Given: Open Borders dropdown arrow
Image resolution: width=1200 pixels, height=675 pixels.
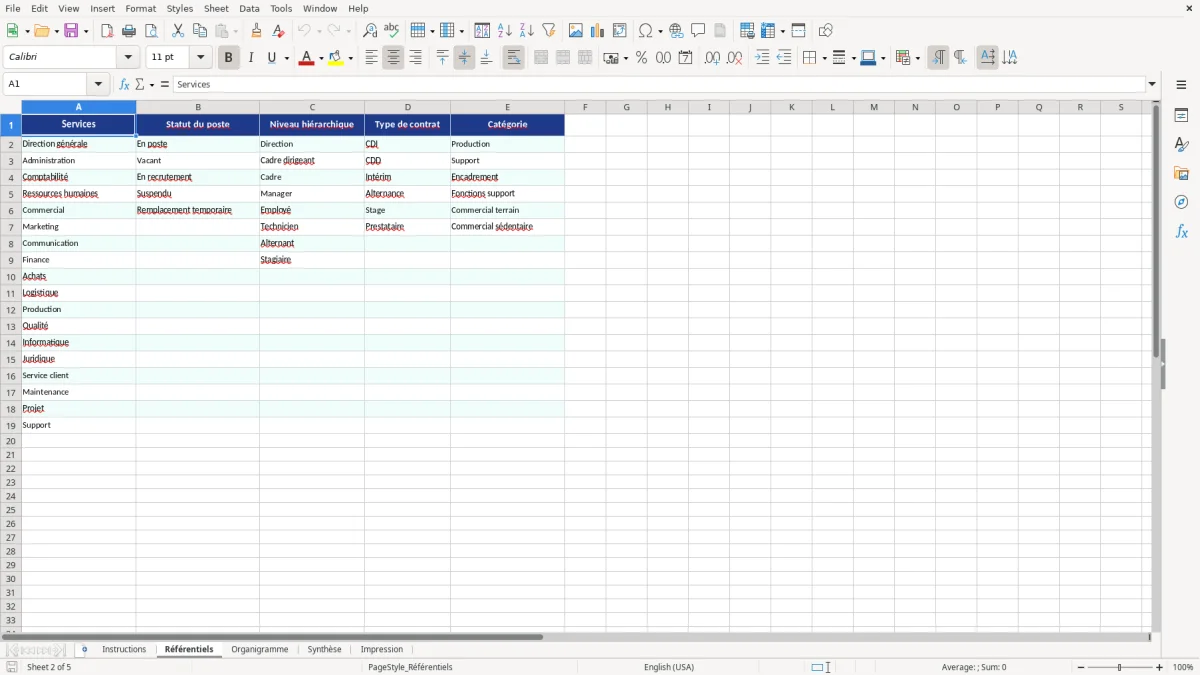Looking at the screenshot, I should point(823,58).
